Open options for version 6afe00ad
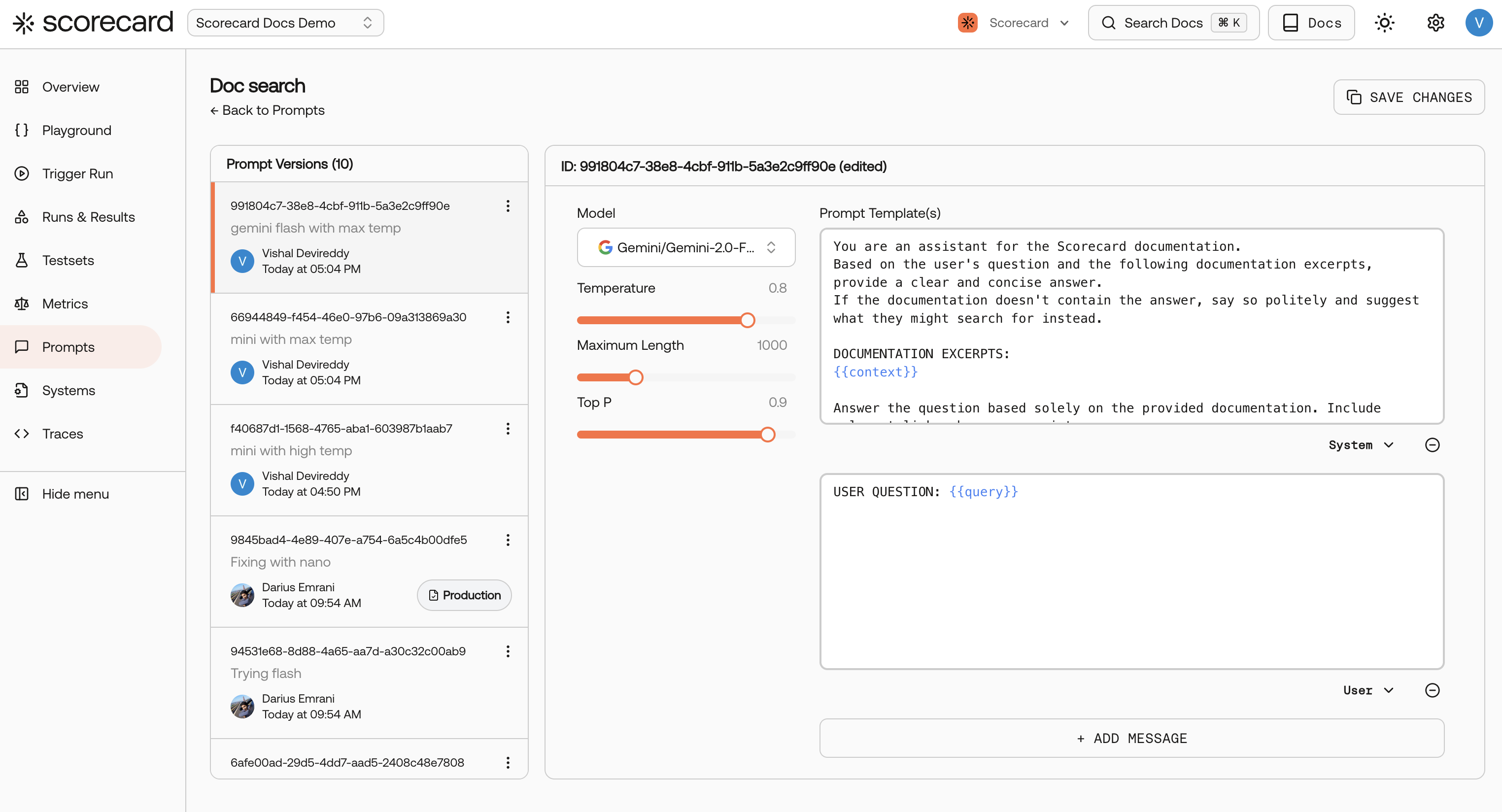The image size is (1502, 812). pyautogui.click(x=508, y=762)
